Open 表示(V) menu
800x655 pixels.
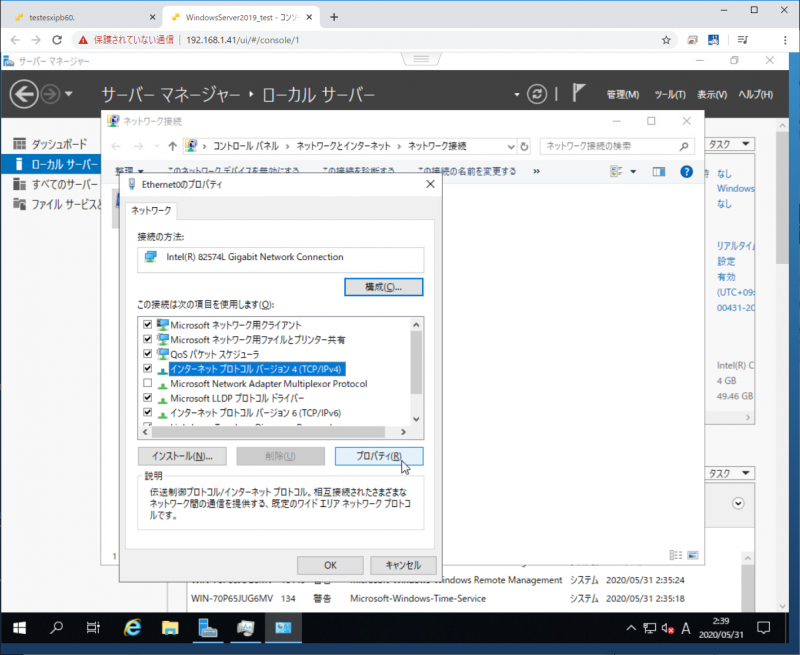[x=712, y=94]
